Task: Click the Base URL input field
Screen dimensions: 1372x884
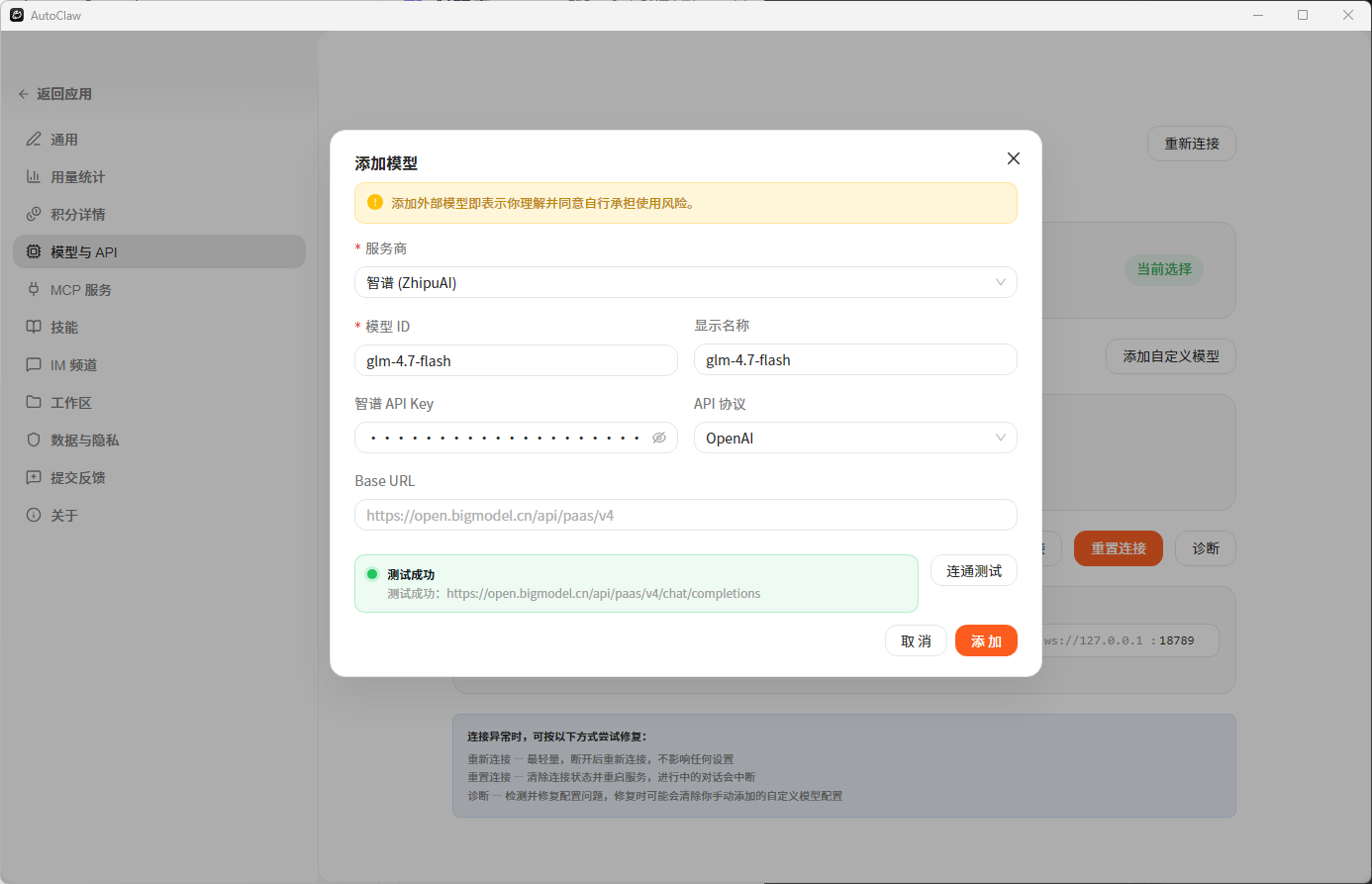Action: pyautogui.click(x=685, y=515)
